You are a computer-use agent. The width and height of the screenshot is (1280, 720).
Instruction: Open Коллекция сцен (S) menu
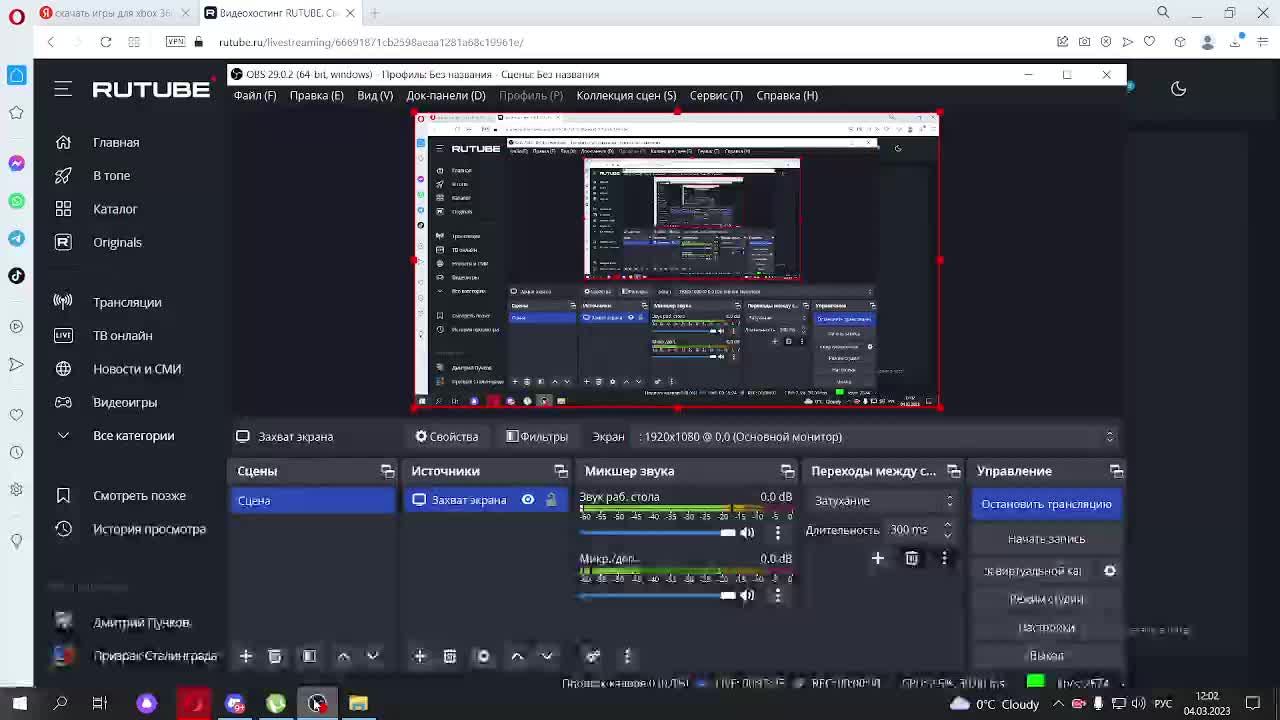(626, 95)
